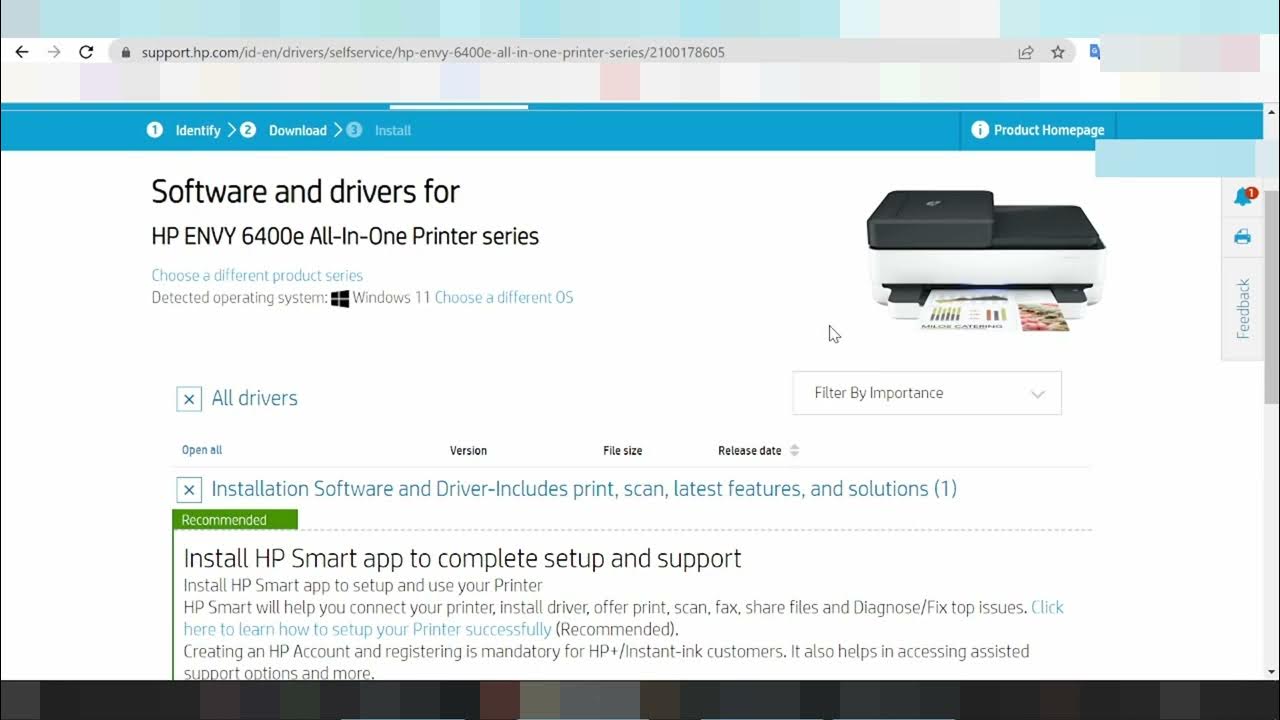Select Open all drivers link
The width and height of the screenshot is (1280, 720).
(202, 450)
